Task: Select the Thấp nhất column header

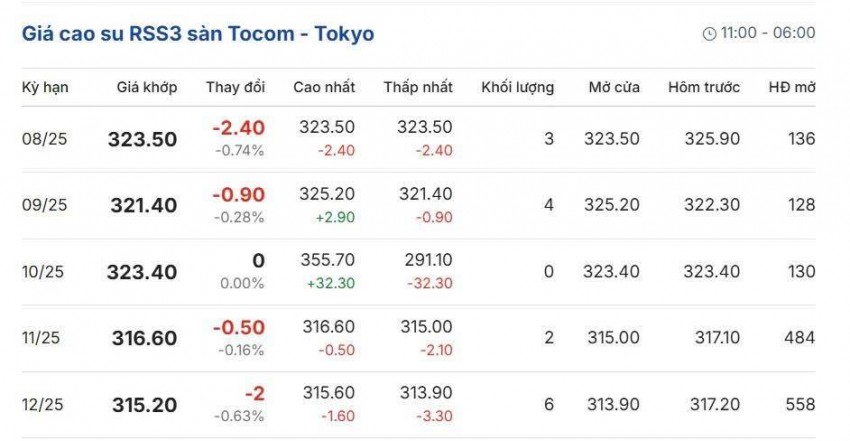Action: coord(418,87)
